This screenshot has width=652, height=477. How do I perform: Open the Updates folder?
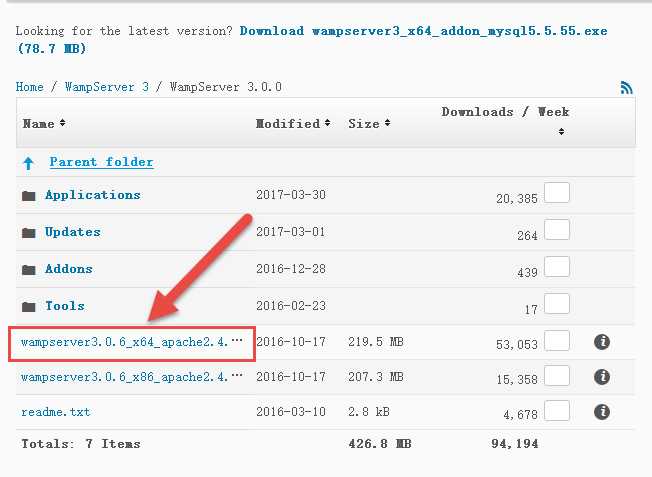pyautogui.click(x=73, y=232)
